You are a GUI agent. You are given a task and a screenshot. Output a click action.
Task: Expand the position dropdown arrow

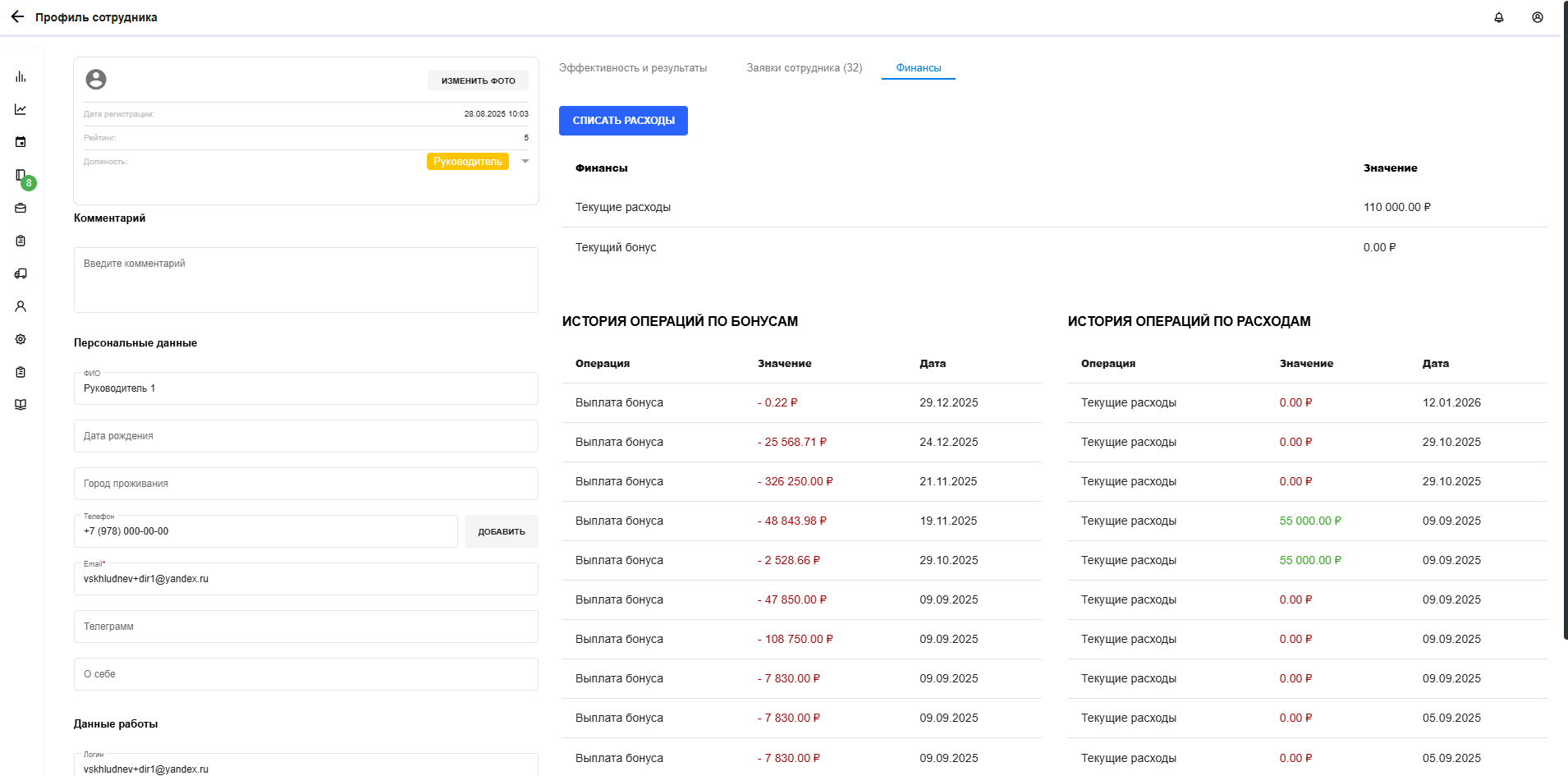525,162
